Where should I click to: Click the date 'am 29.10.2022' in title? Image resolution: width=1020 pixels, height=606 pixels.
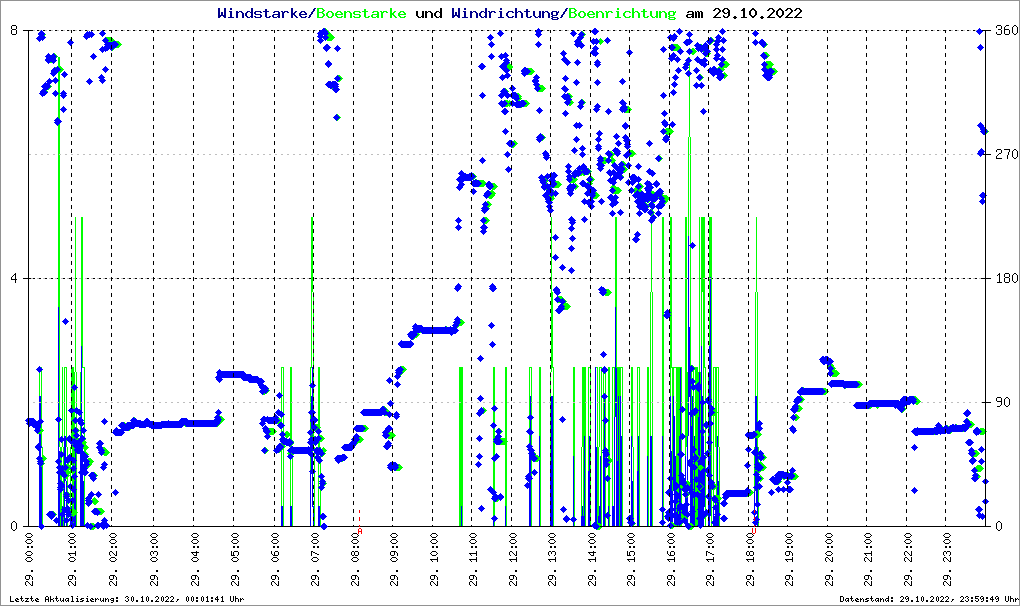click(x=744, y=13)
